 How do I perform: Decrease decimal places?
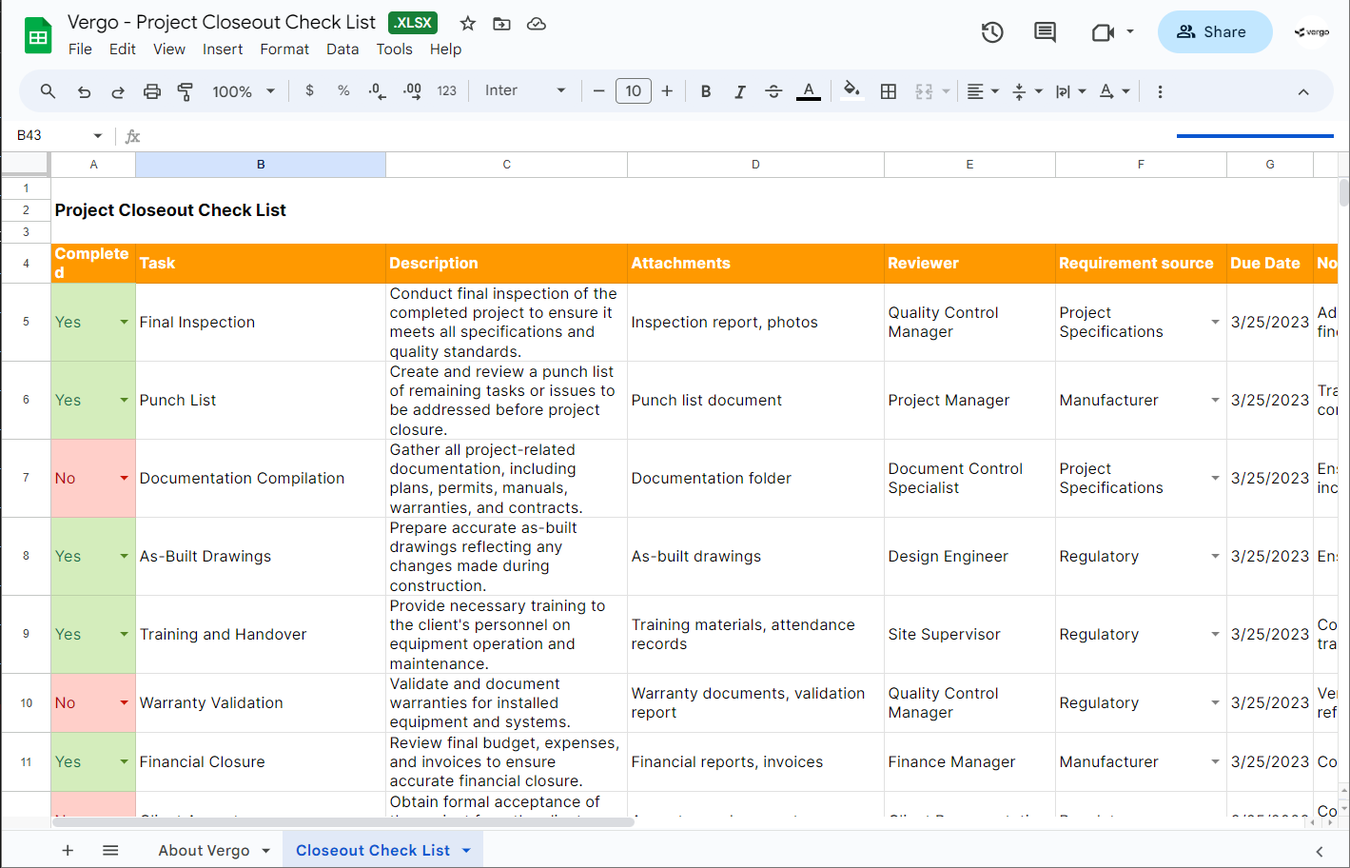point(377,91)
